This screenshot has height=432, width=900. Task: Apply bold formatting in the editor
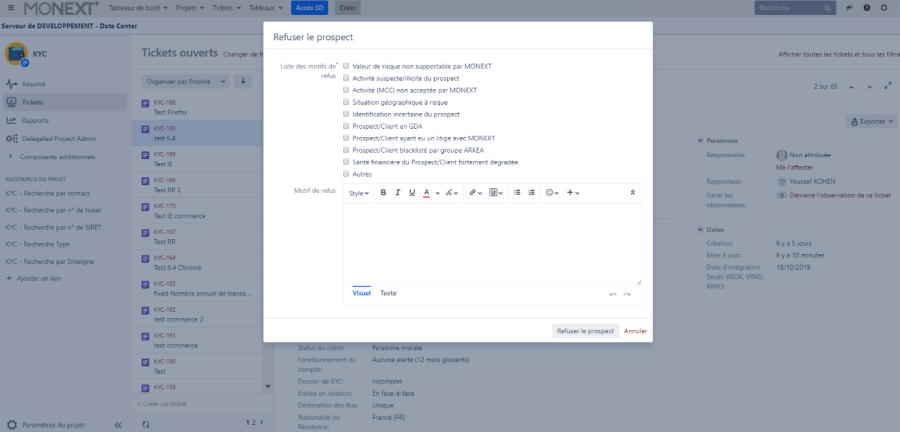pos(382,192)
